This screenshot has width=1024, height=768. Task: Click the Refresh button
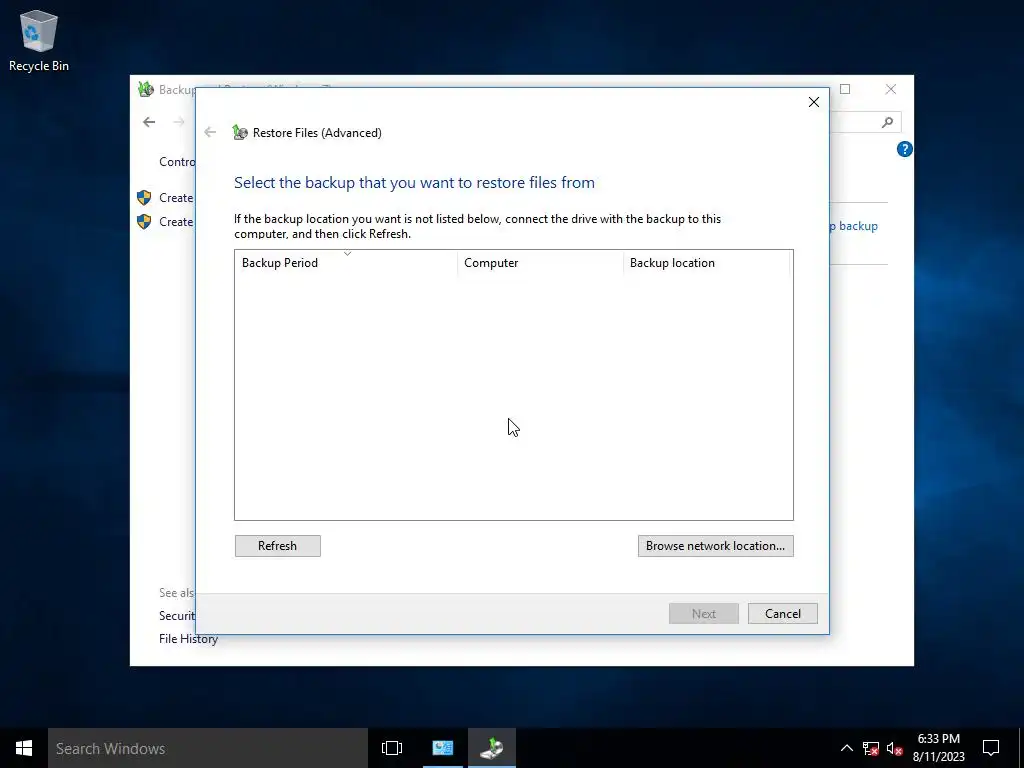pos(278,546)
